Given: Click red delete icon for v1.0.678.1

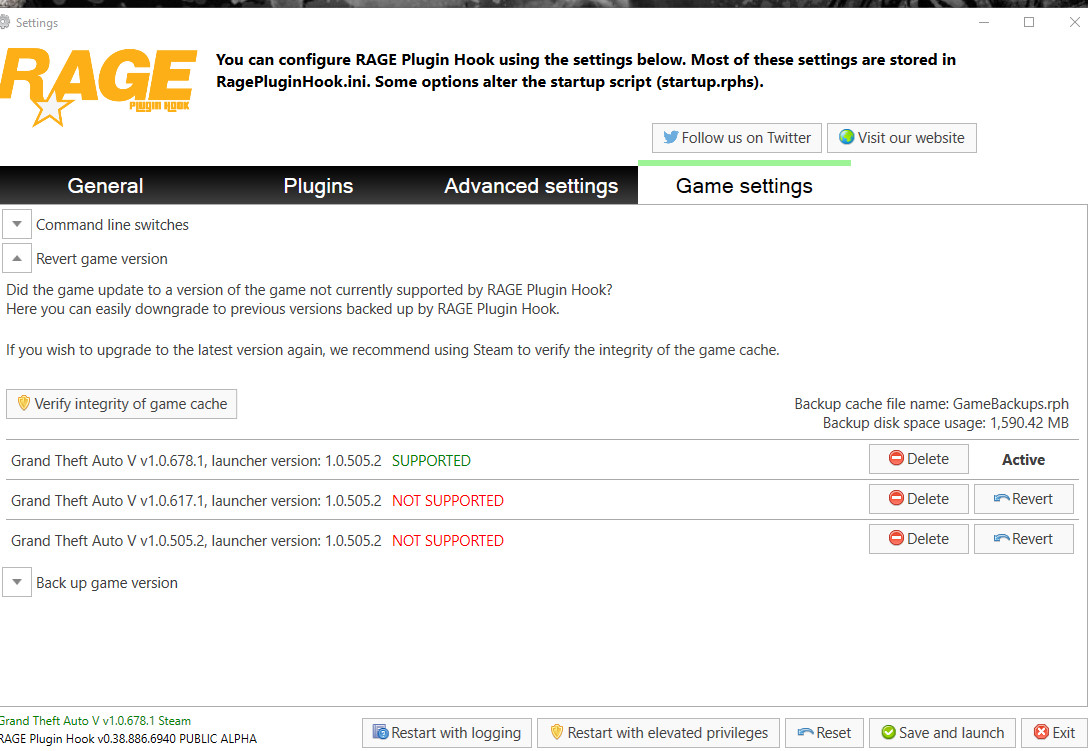Looking at the screenshot, I should click(x=896, y=459).
